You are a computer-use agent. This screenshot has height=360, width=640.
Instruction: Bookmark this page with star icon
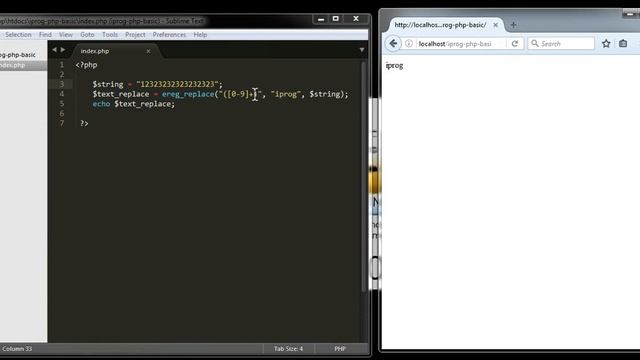[606, 43]
